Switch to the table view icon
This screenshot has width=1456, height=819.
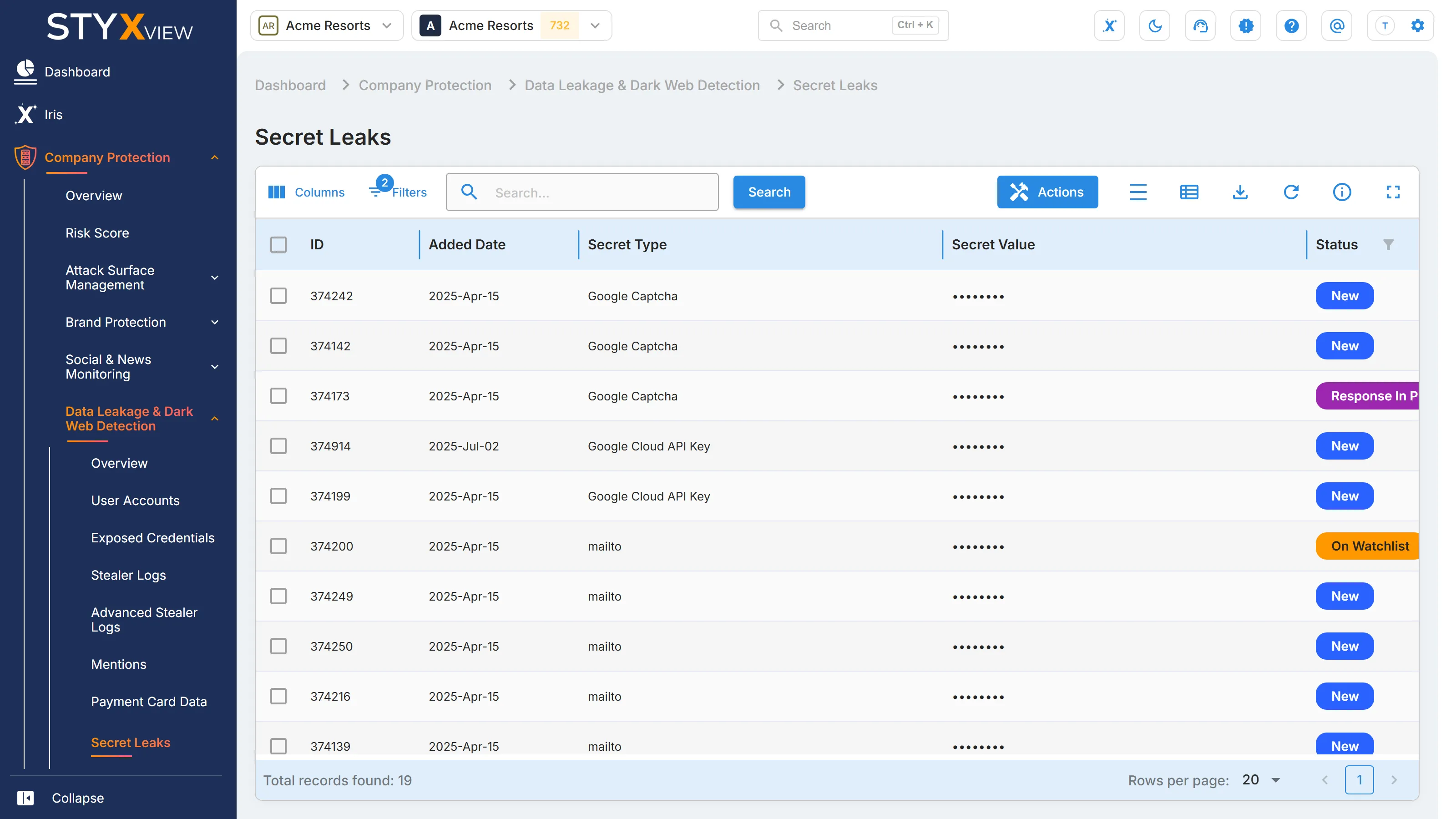pos(1188,192)
